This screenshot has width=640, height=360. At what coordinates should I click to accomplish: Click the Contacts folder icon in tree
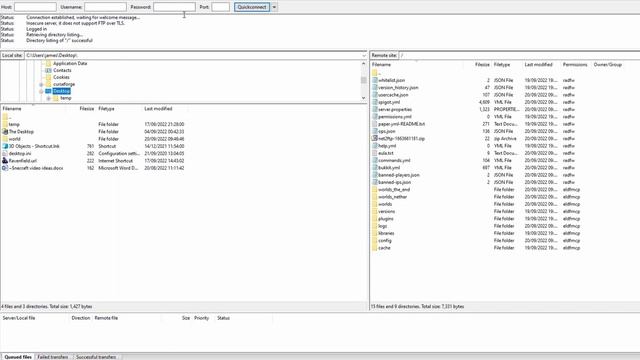point(49,71)
